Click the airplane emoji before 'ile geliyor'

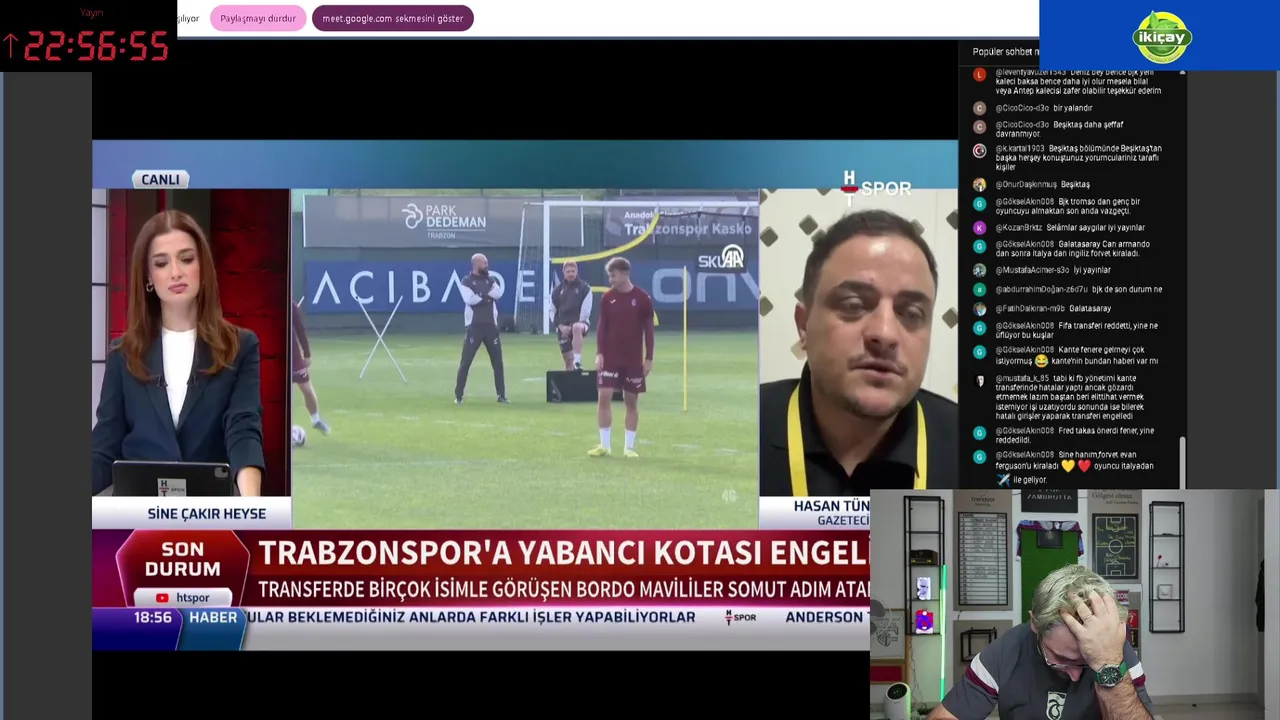tap(1003, 480)
